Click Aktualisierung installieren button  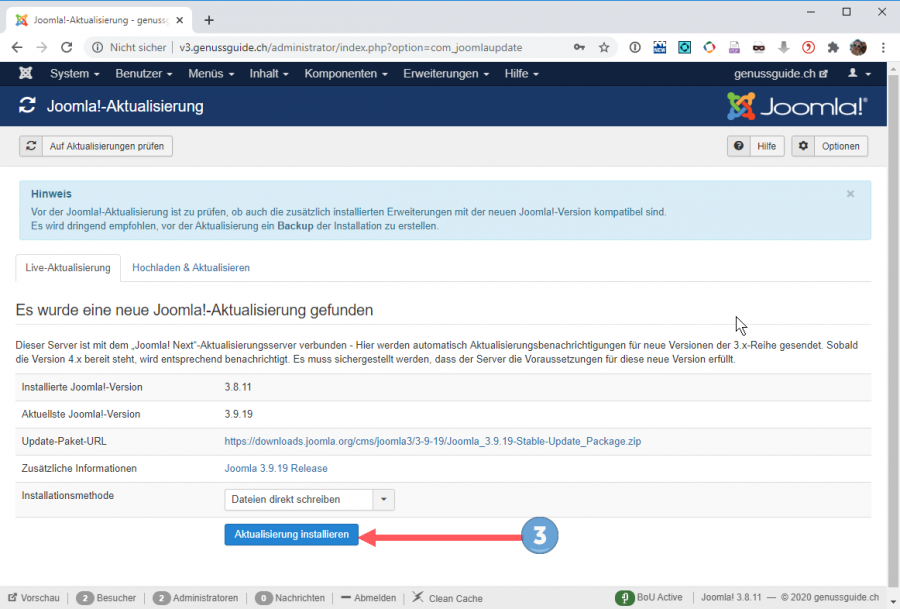pyautogui.click(x=292, y=534)
